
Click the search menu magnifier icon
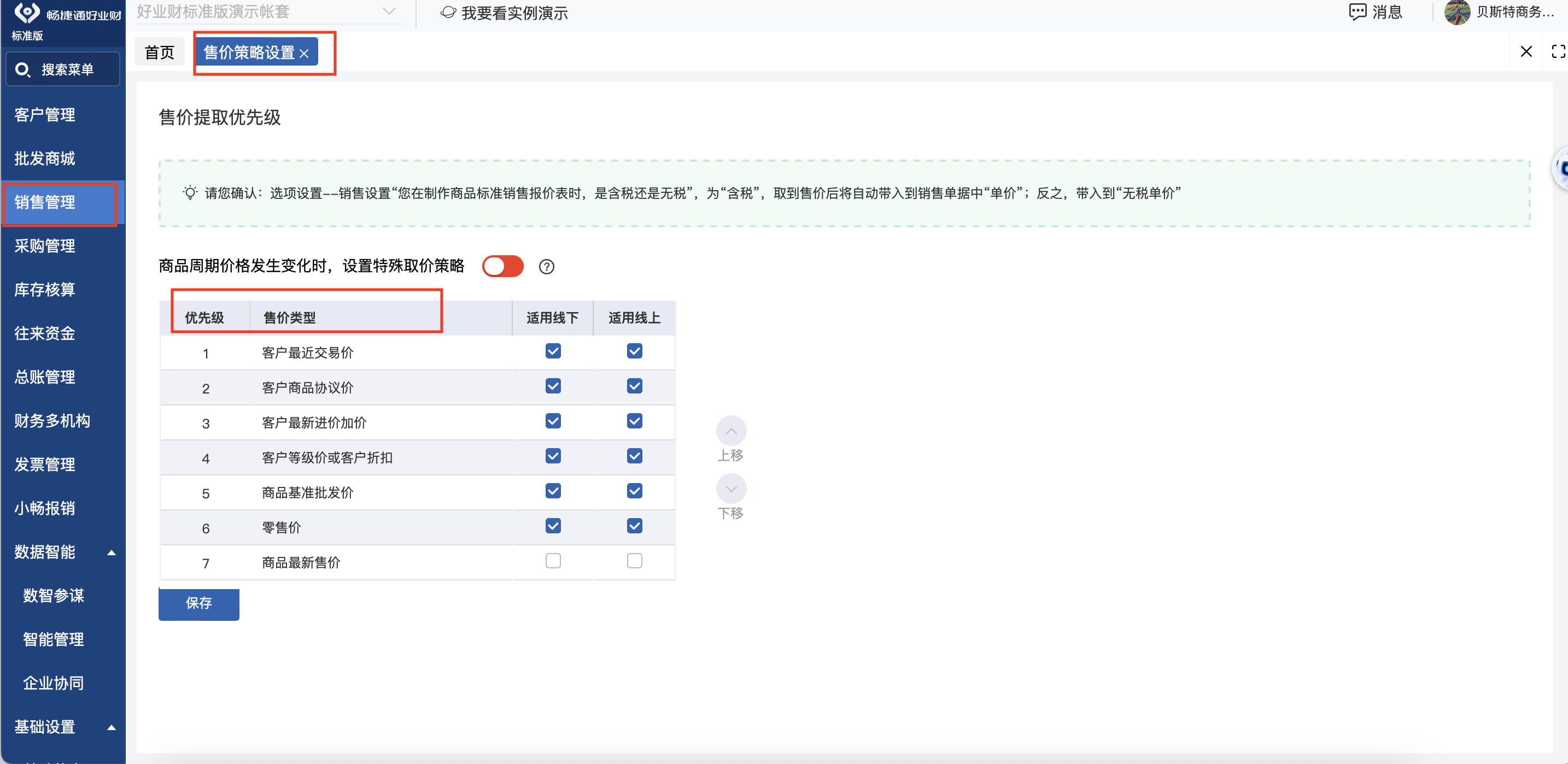(22, 69)
